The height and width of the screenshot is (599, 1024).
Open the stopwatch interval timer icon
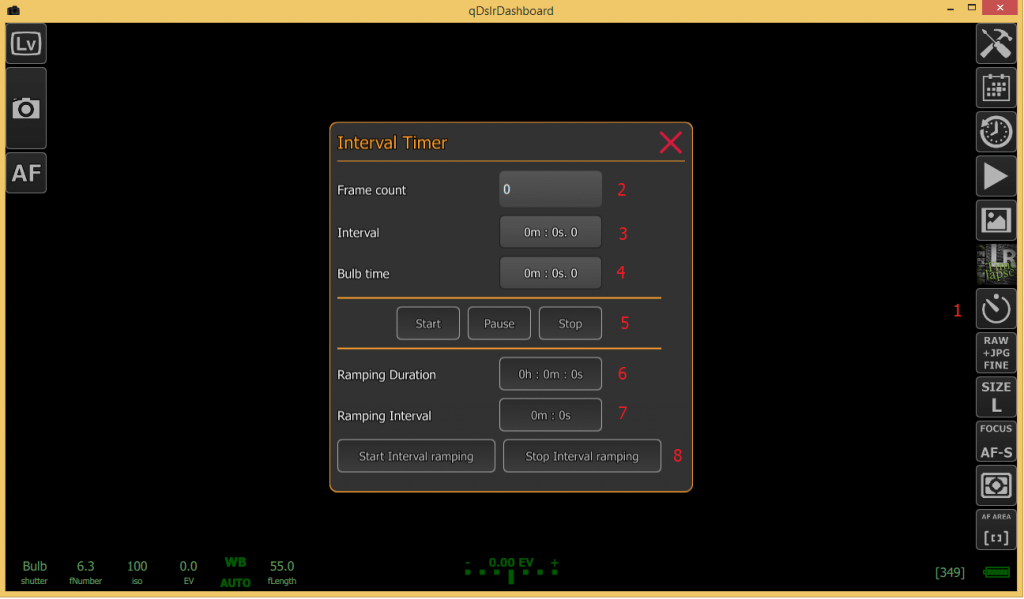coord(995,308)
